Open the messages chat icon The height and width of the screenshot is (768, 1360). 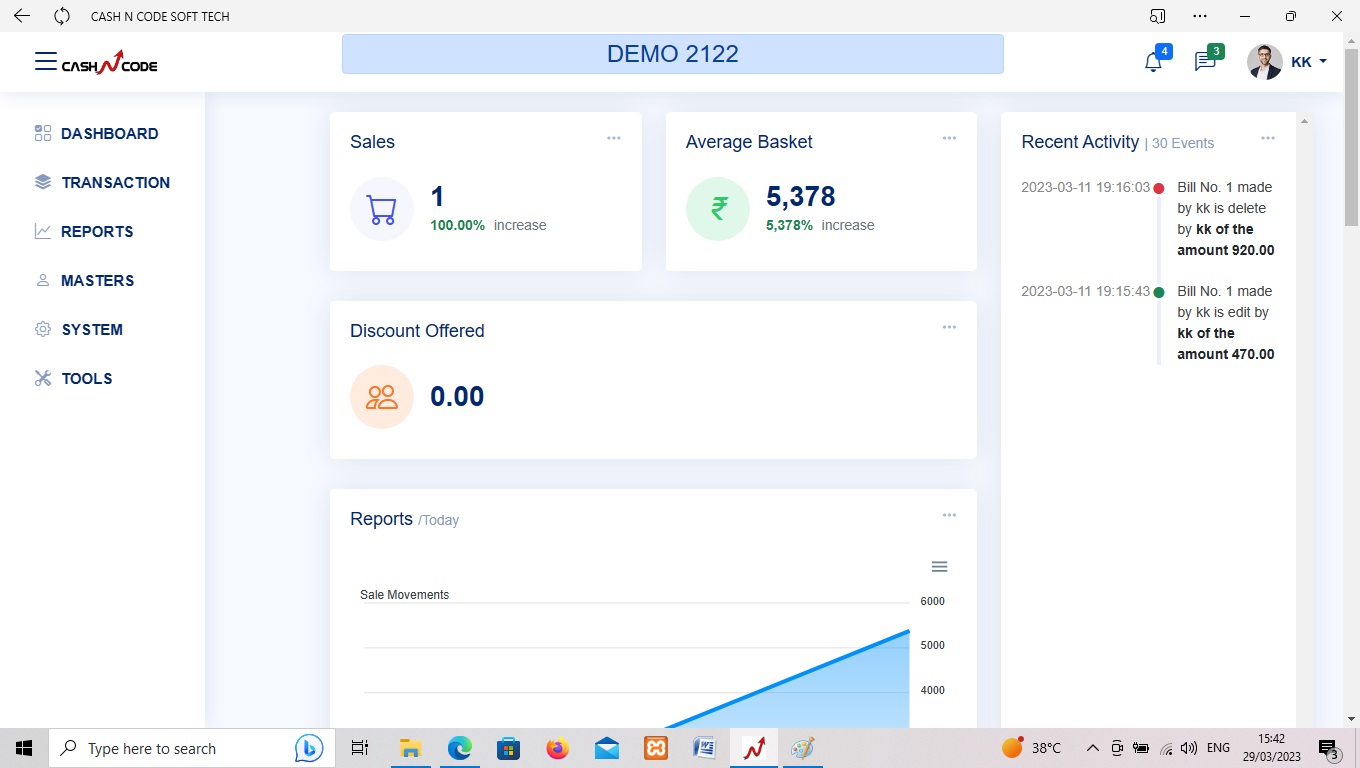(x=1205, y=62)
